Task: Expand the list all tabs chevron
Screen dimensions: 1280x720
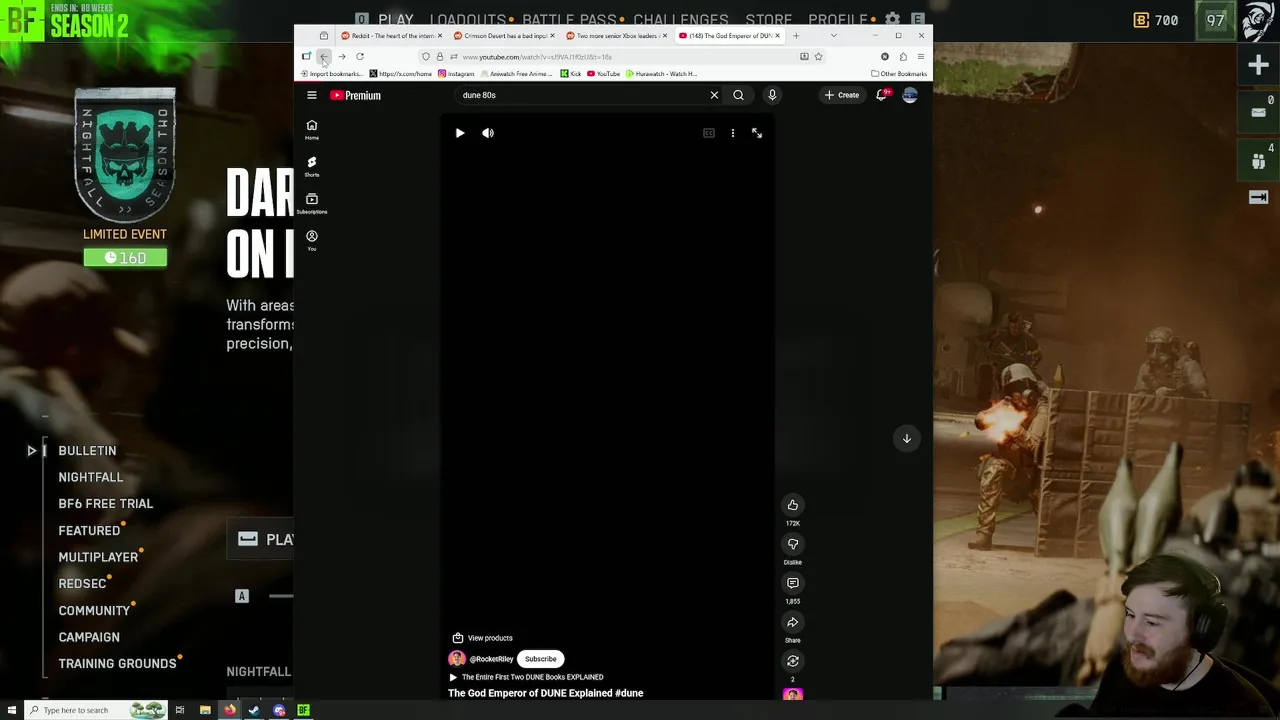Action: (834, 36)
